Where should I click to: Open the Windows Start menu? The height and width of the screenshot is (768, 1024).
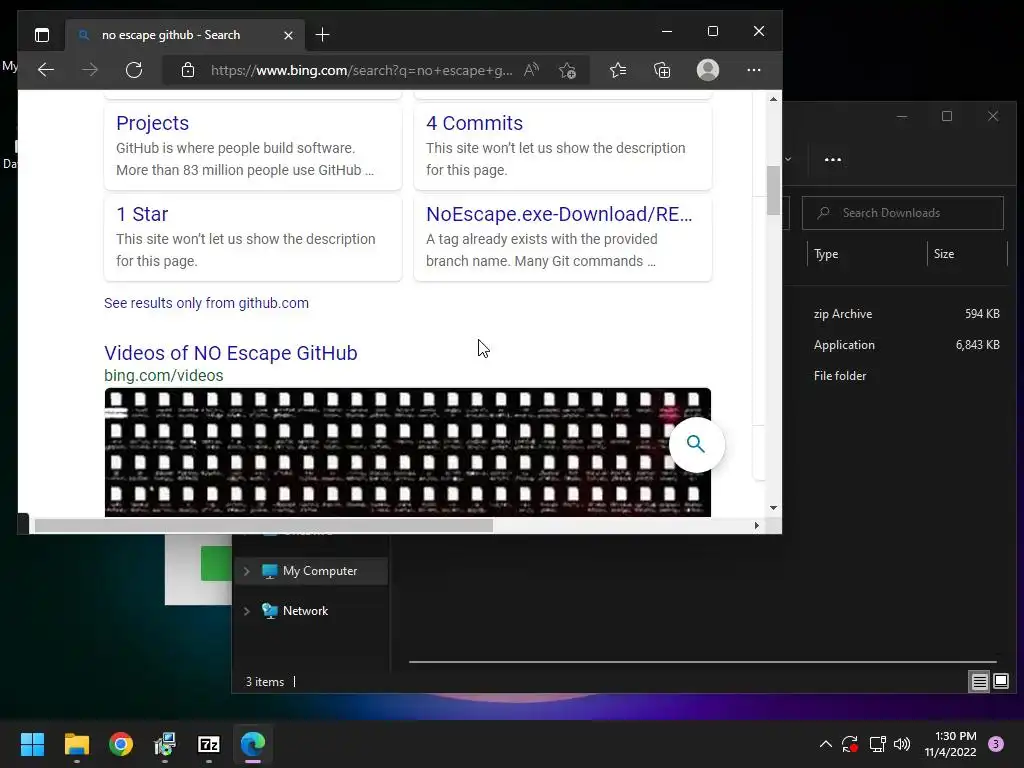click(32, 744)
